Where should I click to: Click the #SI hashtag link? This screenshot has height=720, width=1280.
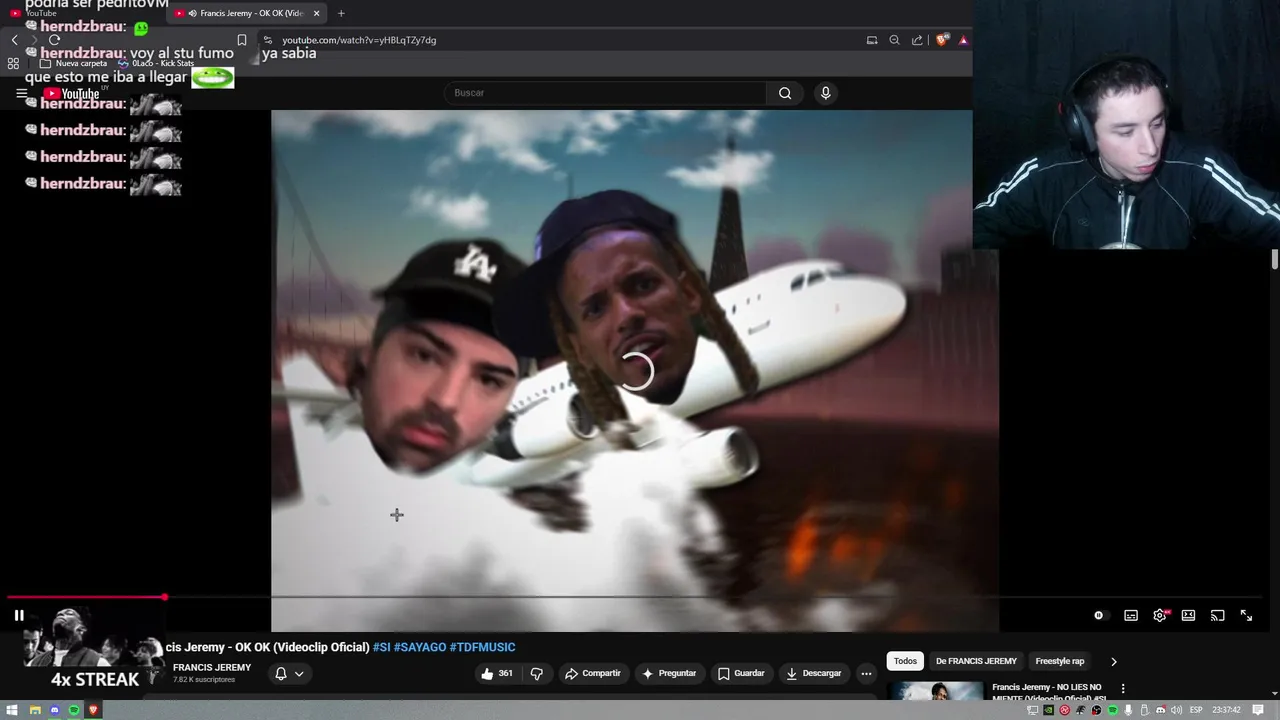click(382, 647)
